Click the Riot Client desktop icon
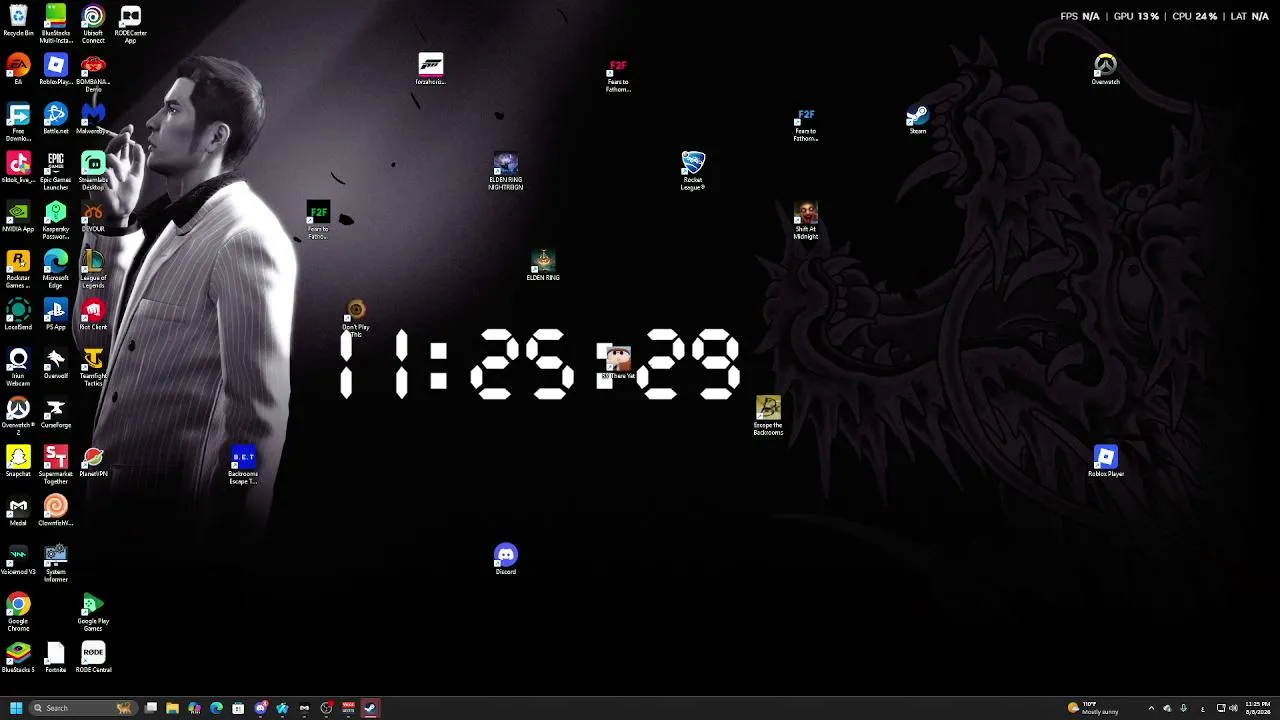The width and height of the screenshot is (1280, 720). click(x=93, y=315)
